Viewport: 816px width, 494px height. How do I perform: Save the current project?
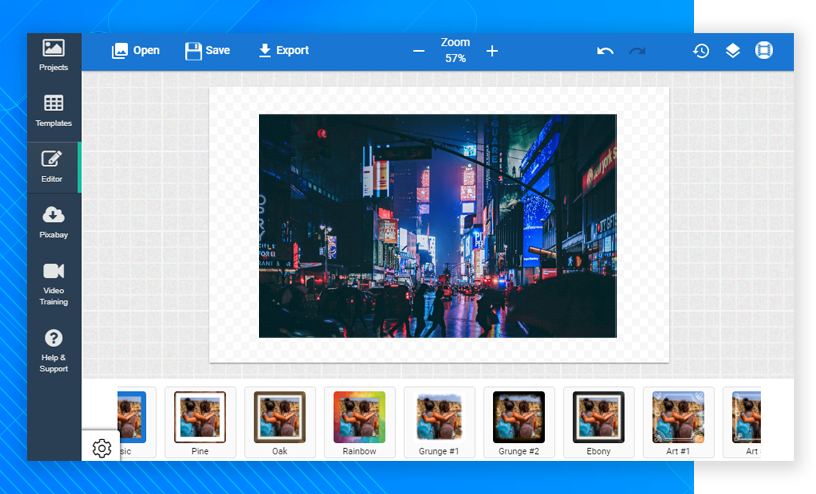[x=207, y=50]
